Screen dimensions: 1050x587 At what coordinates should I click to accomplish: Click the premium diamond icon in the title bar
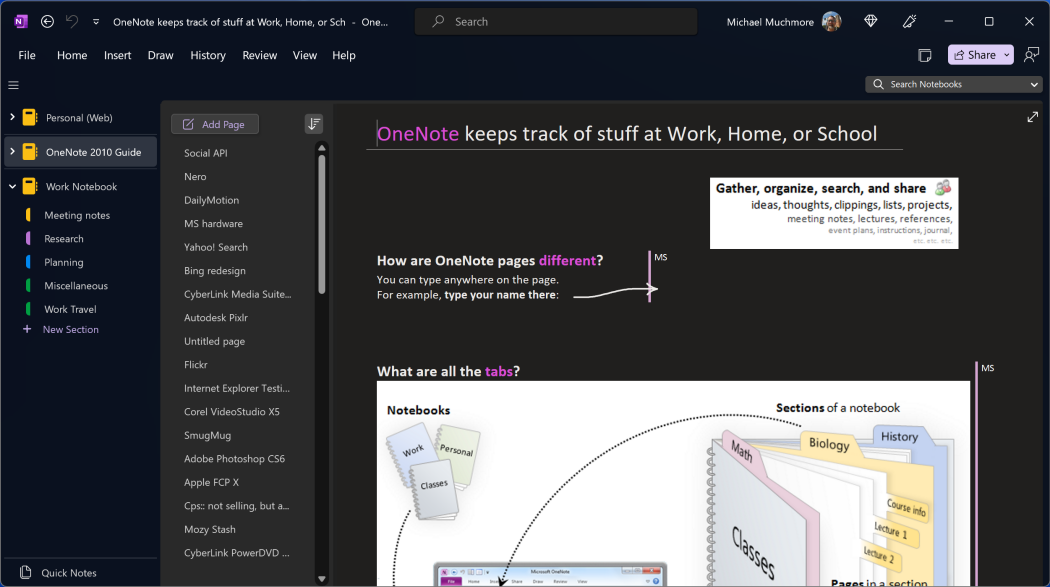coord(870,20)
